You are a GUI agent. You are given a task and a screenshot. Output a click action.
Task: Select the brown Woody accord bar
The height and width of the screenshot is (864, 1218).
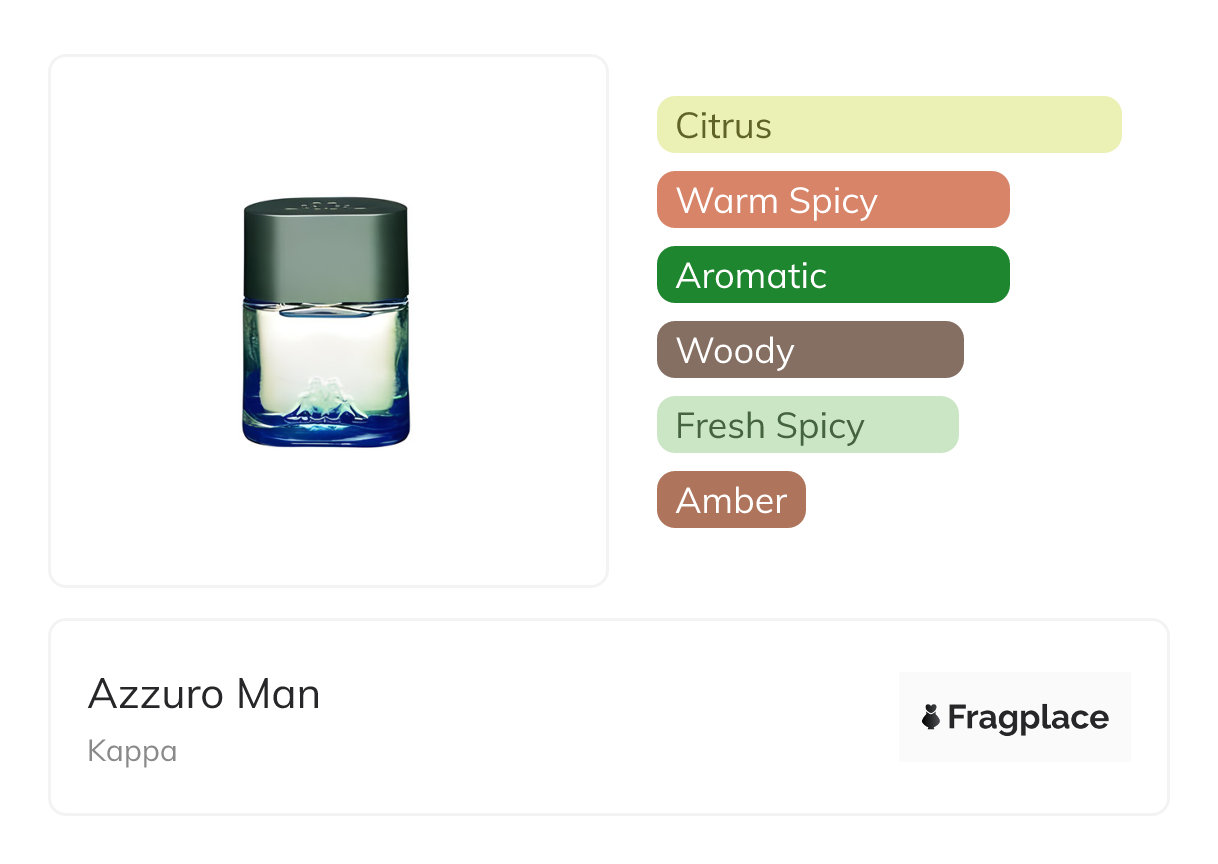pos(810,350)
